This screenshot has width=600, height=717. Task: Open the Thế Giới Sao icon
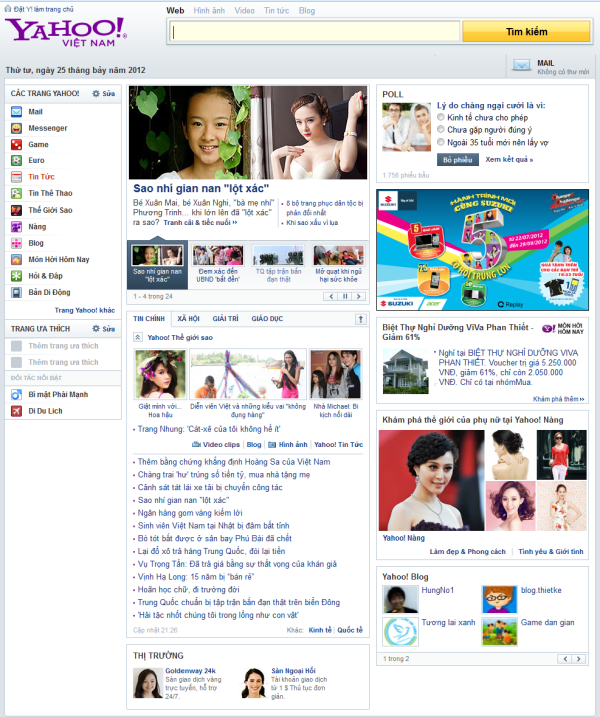point(16,210)
